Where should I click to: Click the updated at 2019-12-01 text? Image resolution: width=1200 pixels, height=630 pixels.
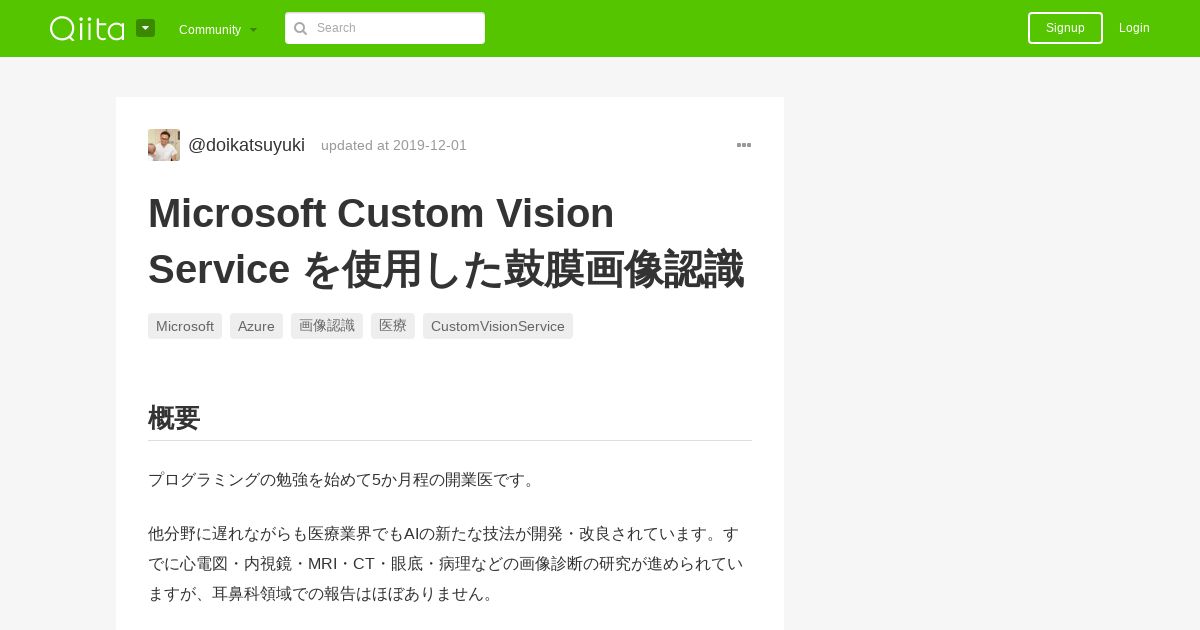pos(394,145)
